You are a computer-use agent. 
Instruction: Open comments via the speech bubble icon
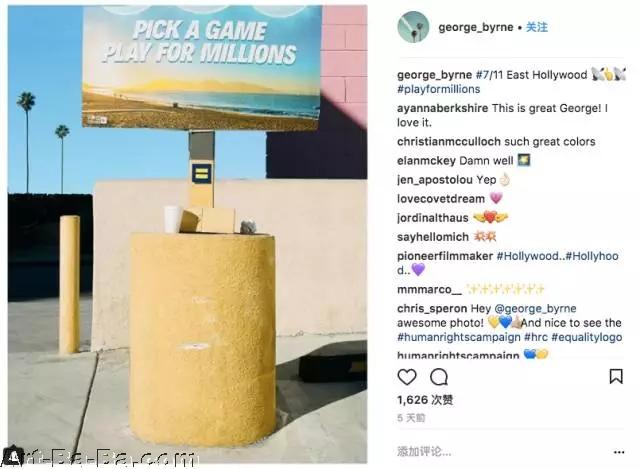coord(439,377)
